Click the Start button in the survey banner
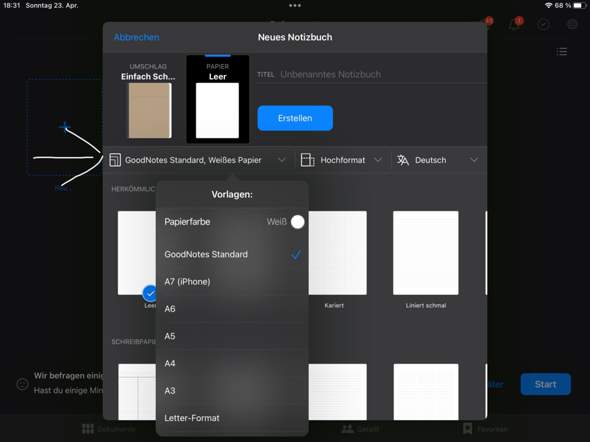Screen dimensions: 590x442 pos(545,384)
